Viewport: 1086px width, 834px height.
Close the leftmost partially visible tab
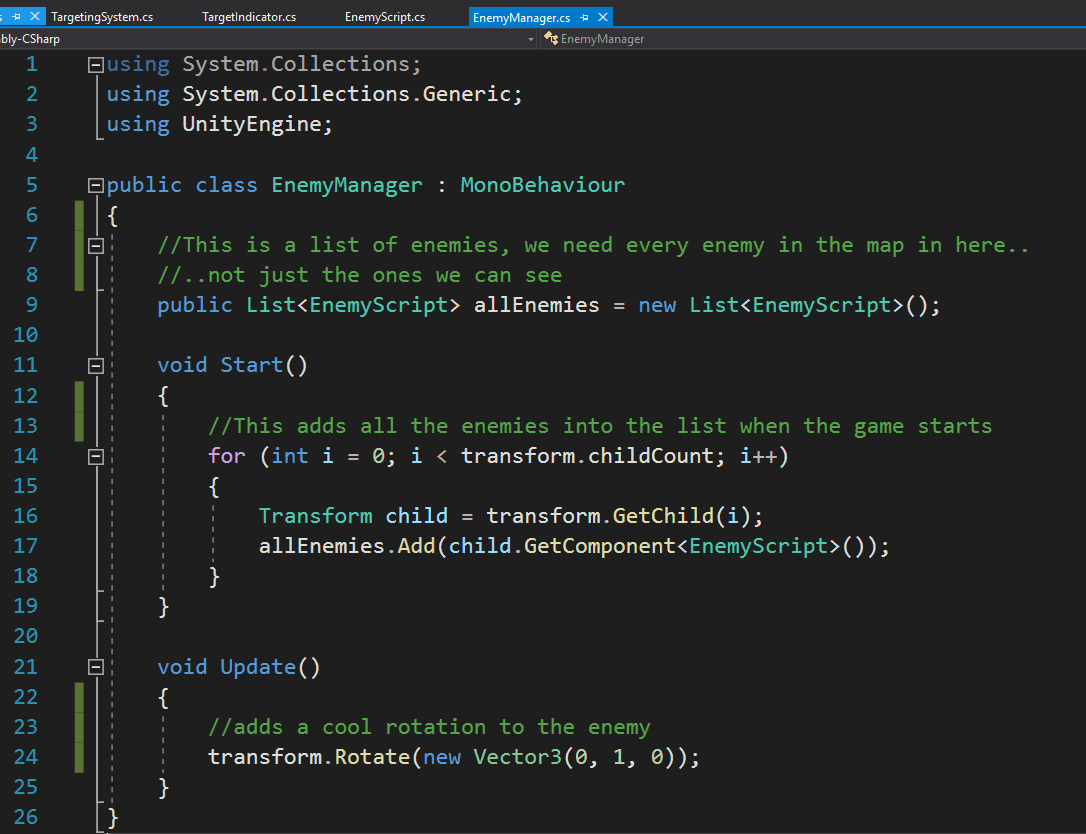point(37,17)
